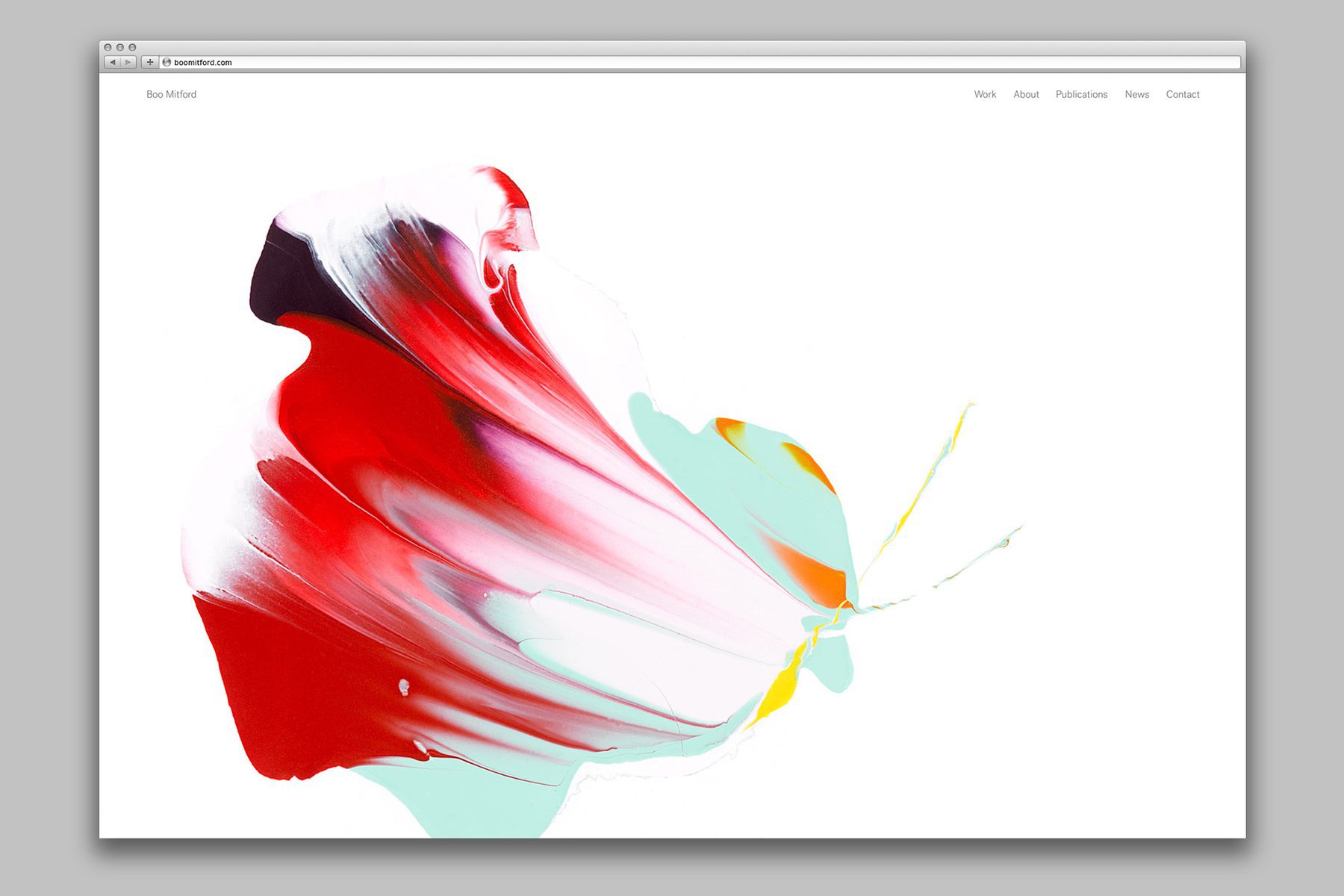
Task: Click the browser forward arrow button
Action: tap(128, 63)
